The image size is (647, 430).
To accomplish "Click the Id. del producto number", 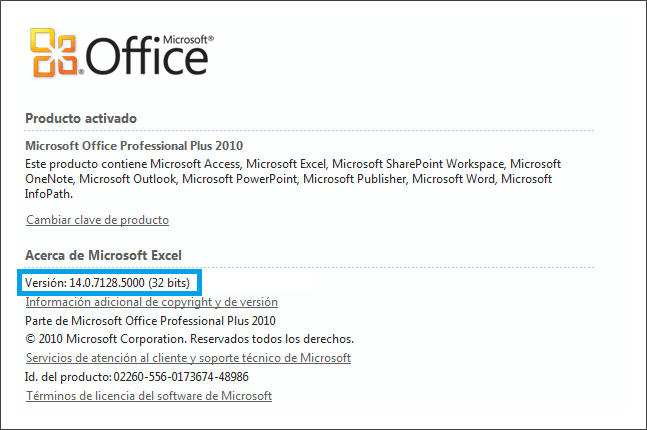I will [x=181, y=377].
